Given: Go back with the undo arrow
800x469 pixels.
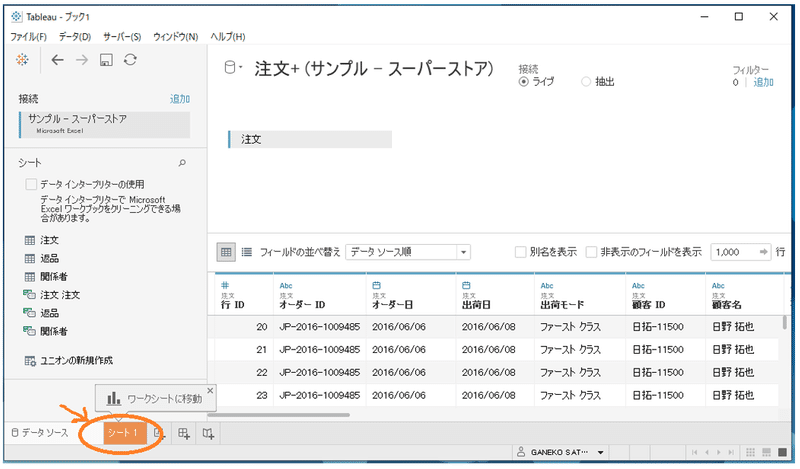Looking at the screenshot, I should coord(57,60).
